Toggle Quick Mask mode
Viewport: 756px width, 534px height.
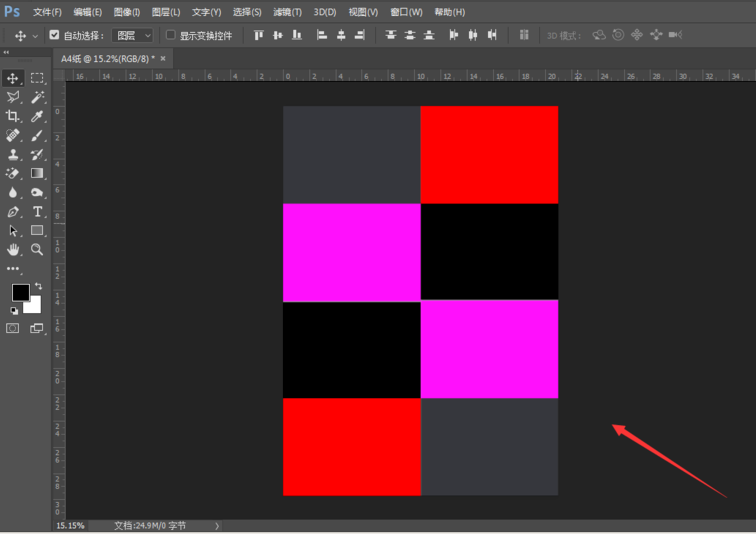13,328
